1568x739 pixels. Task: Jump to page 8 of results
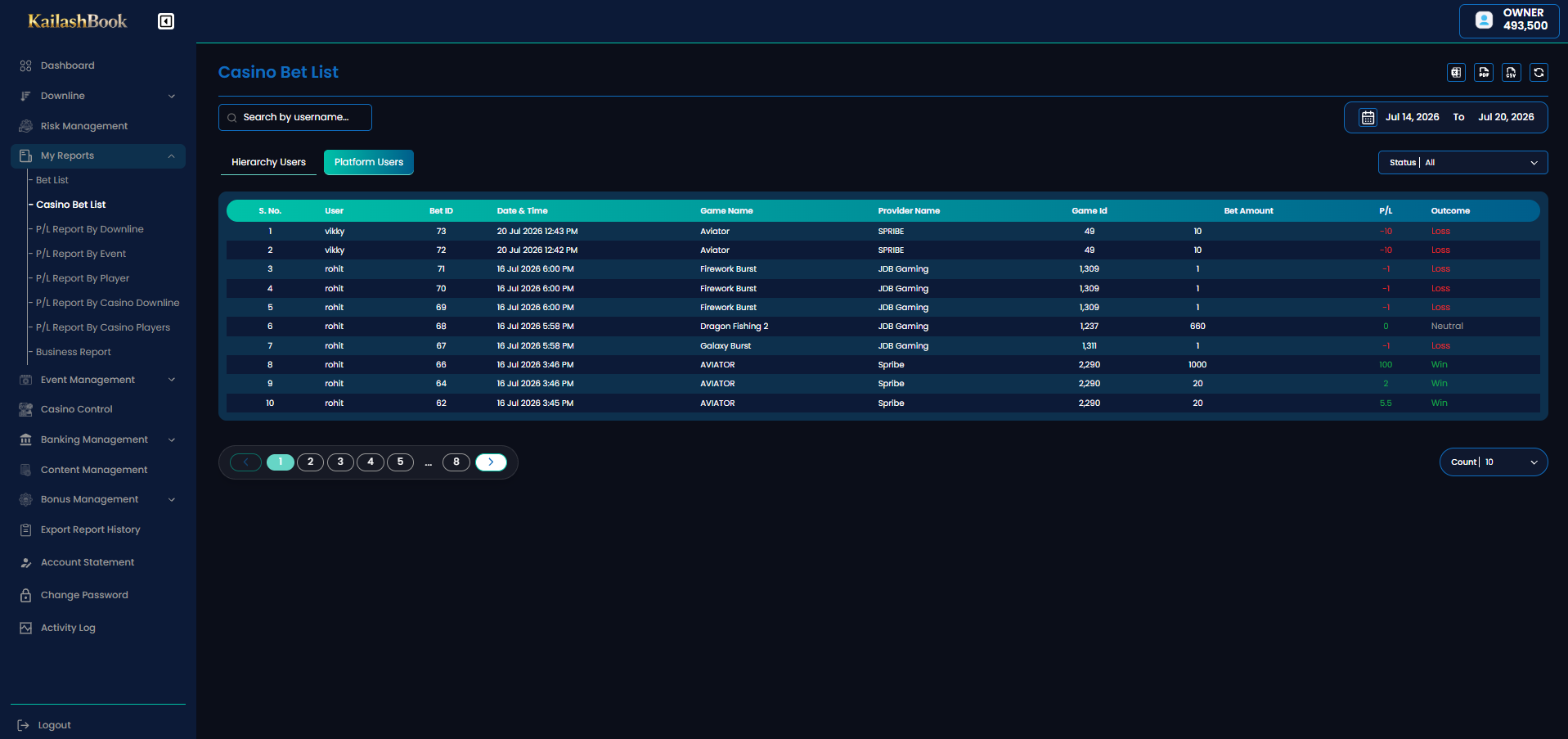click(x=456, y=462)
